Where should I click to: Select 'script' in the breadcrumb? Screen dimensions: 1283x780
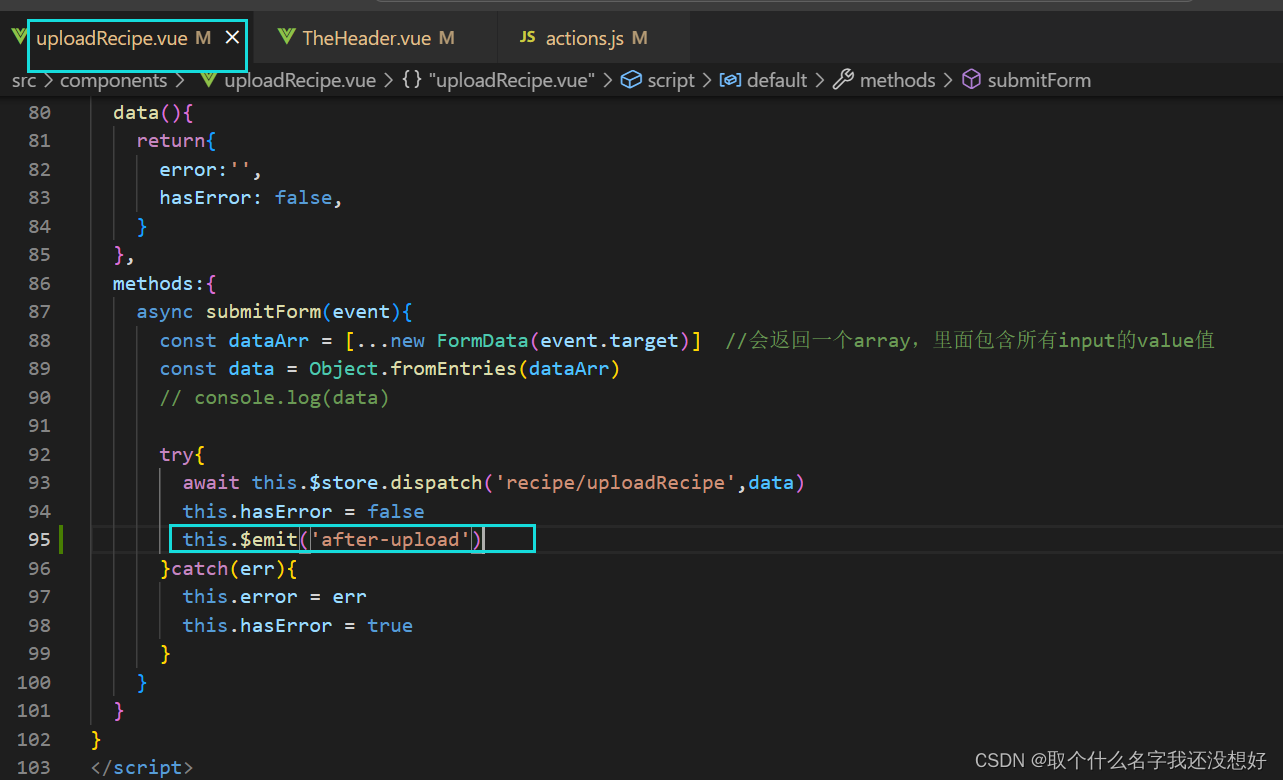670,80
